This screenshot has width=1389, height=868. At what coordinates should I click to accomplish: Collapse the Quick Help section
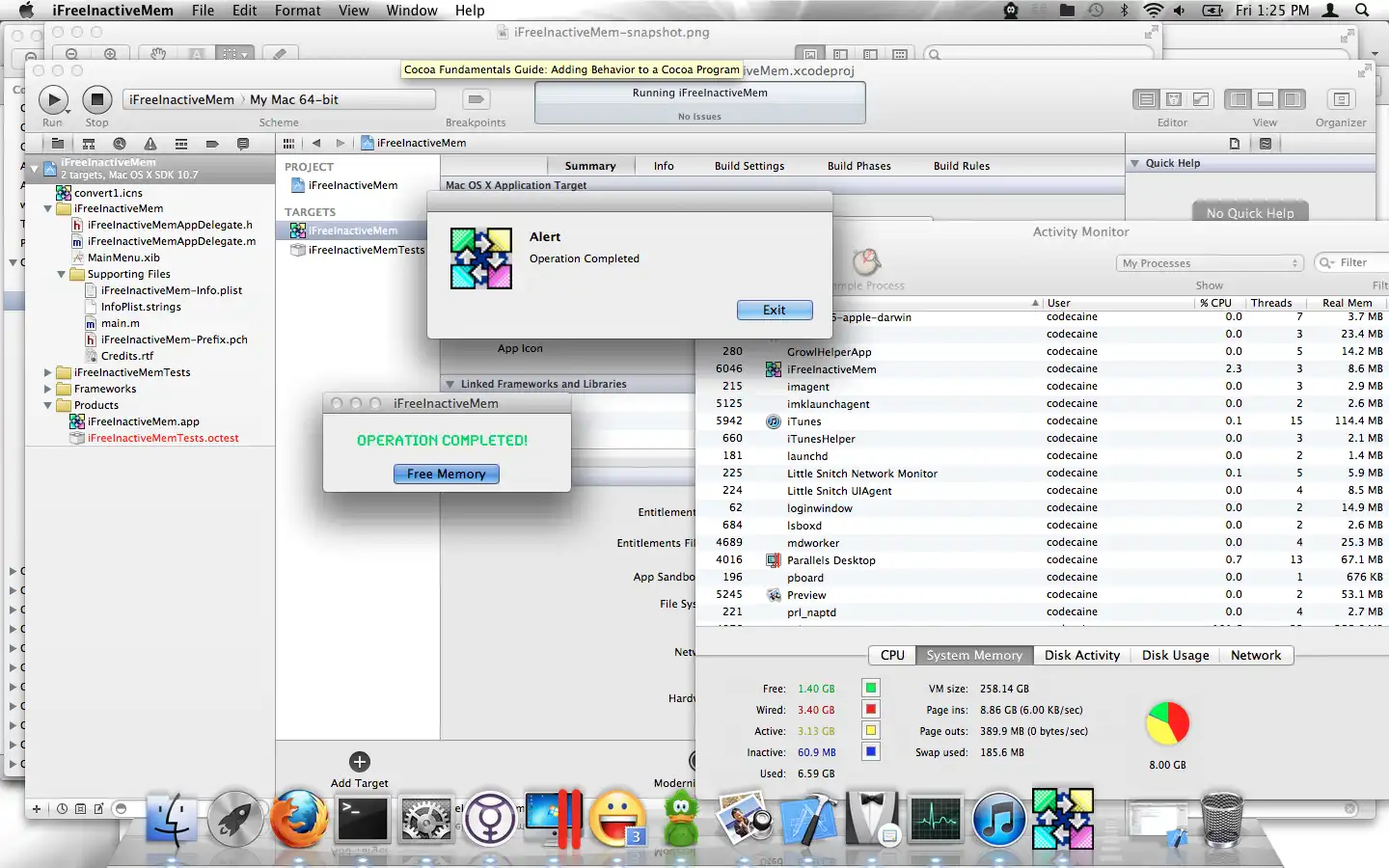[x=1135, y=163]
